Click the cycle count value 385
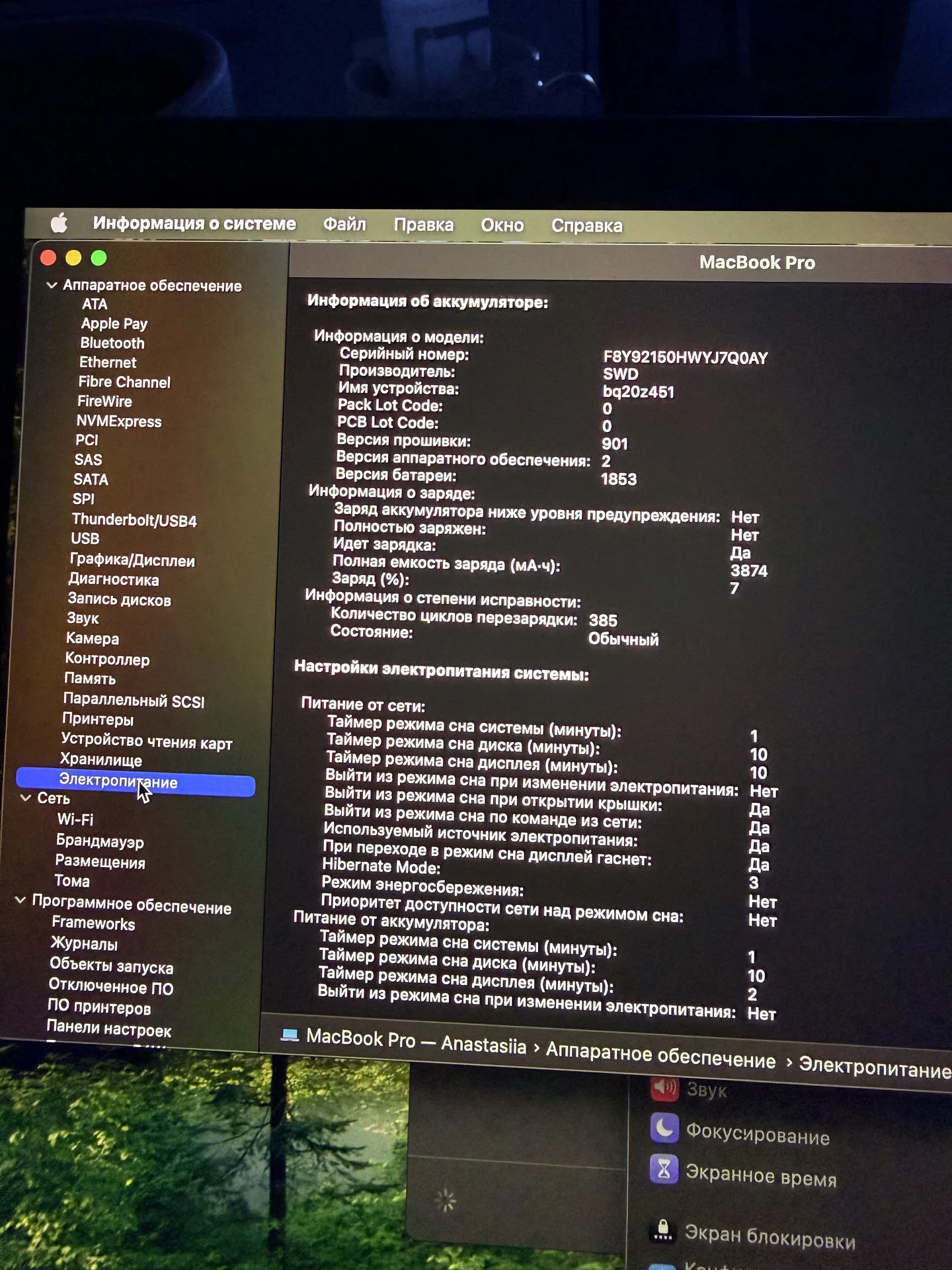Image resolution: width=952 pixels, height=1270 pixels. point(603,620)
